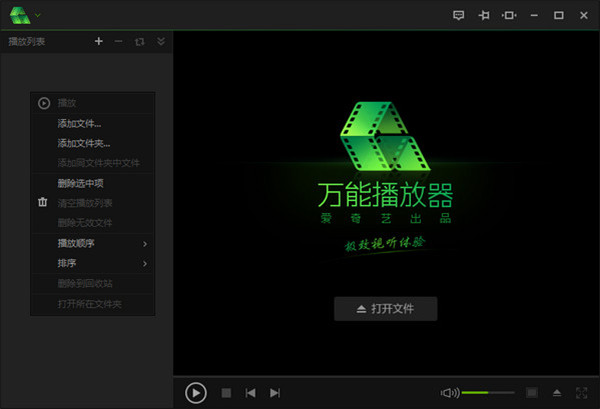Select 删除无效文件 menu entry
The height and width of the screenshot is (409, 600).
click(93, 223)
